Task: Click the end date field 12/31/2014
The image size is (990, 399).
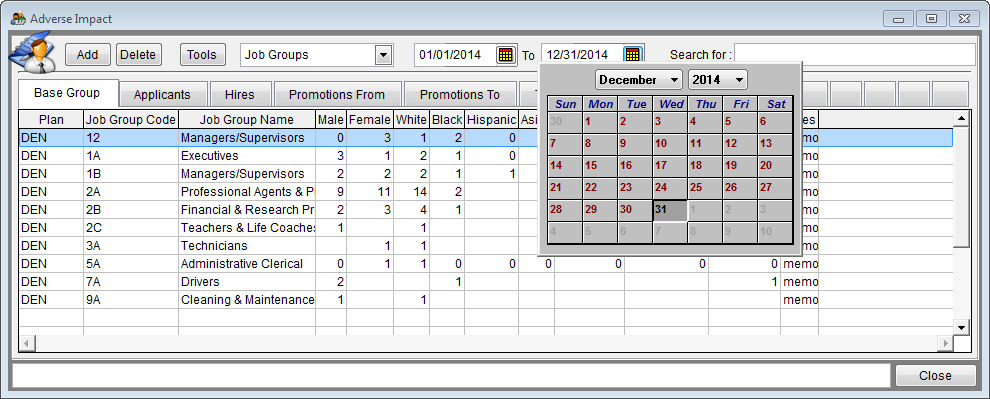Action: (582, 55)
